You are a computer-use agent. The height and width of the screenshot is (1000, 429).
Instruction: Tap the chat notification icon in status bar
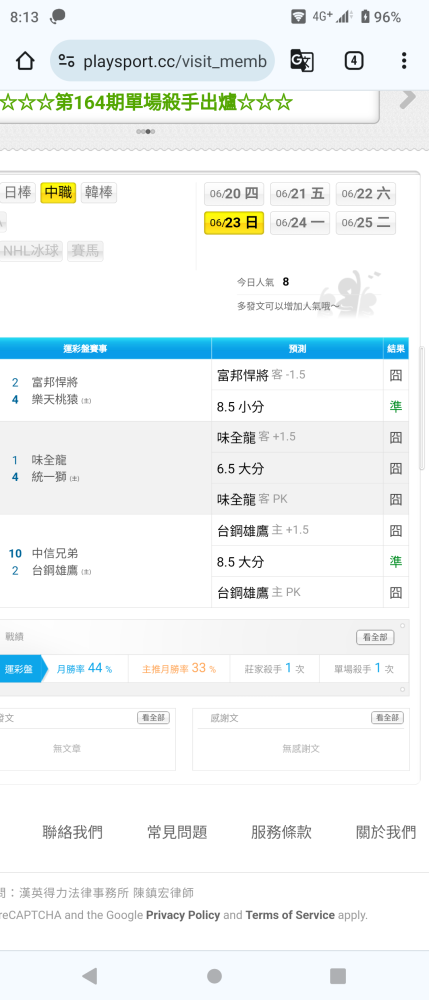57,17
